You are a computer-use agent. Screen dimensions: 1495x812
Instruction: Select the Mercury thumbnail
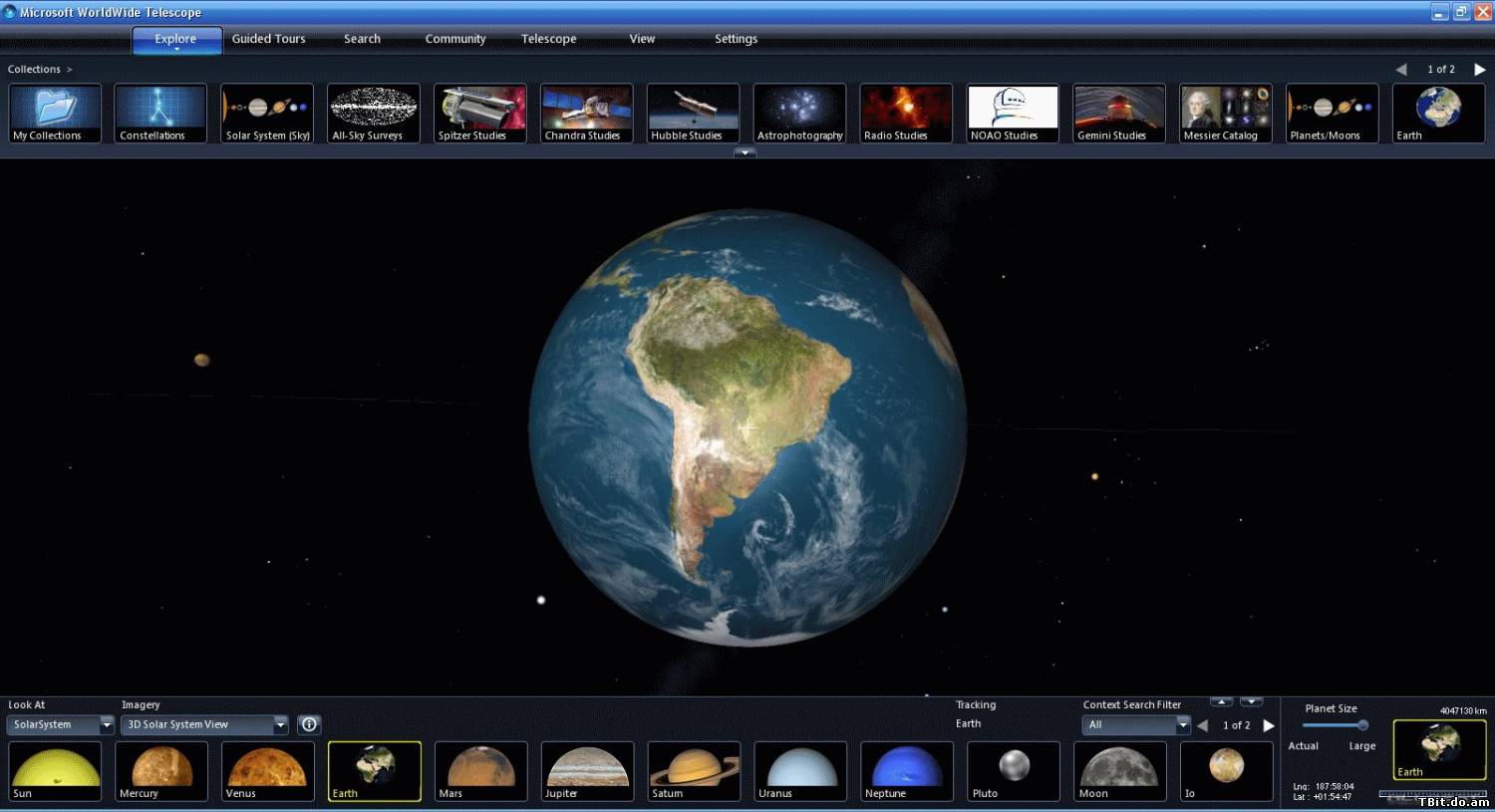(161, 771)
